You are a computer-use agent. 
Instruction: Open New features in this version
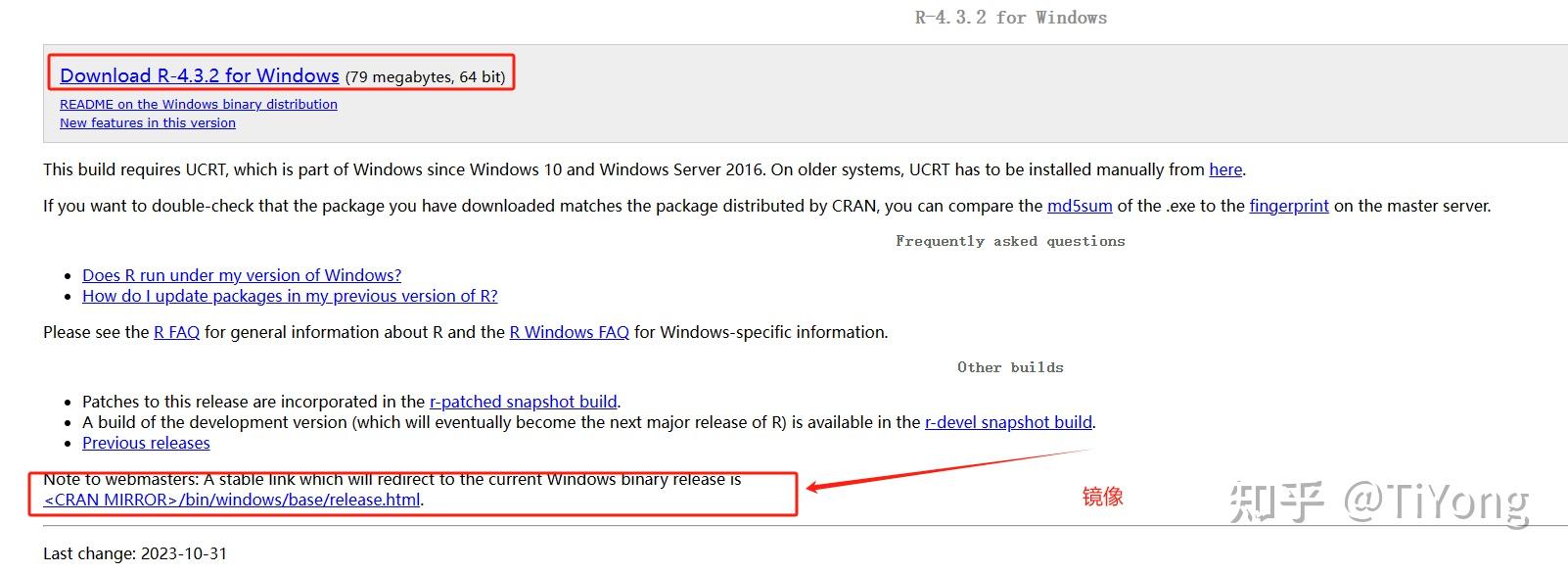[148, 122]
